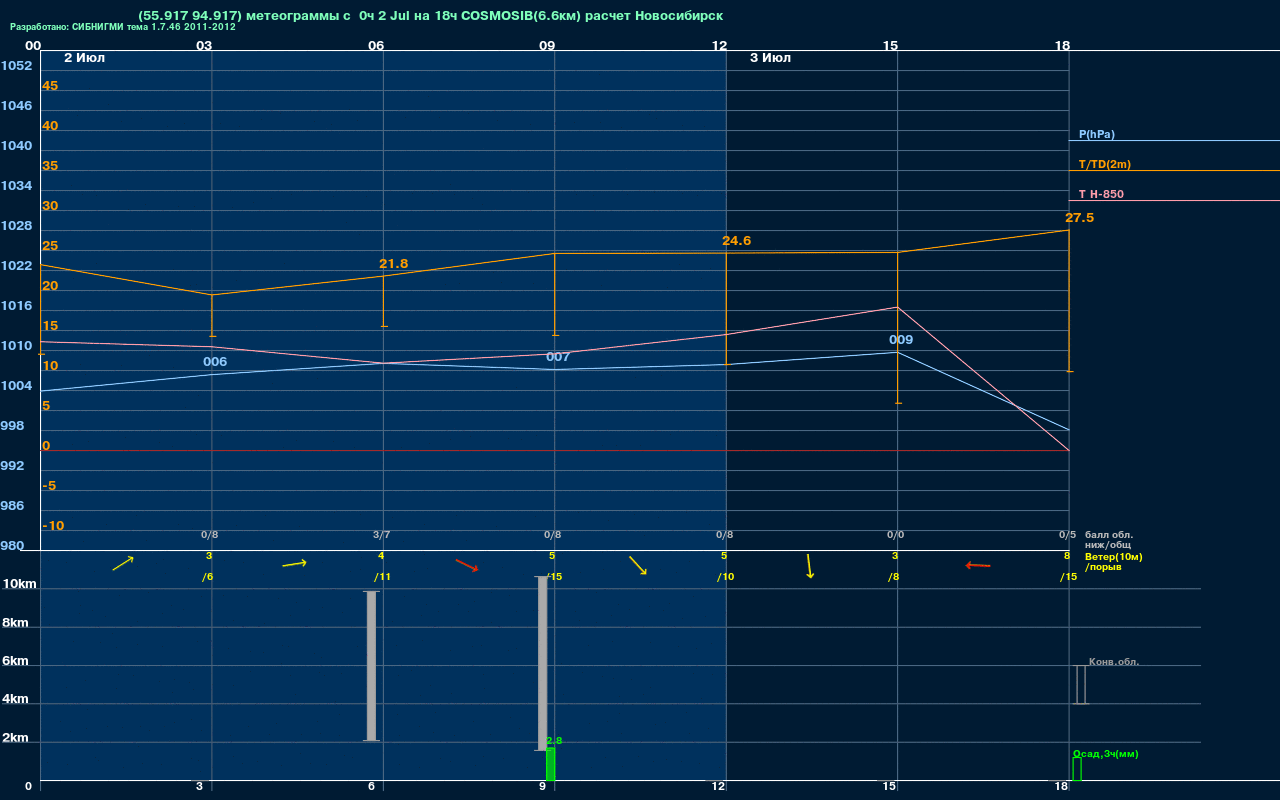The width and height of the screenshot is (1280, 800).
Task: Click the yellow wind arrow between 09 and 12
Action: pyautogui.click(x=638, y=565)
